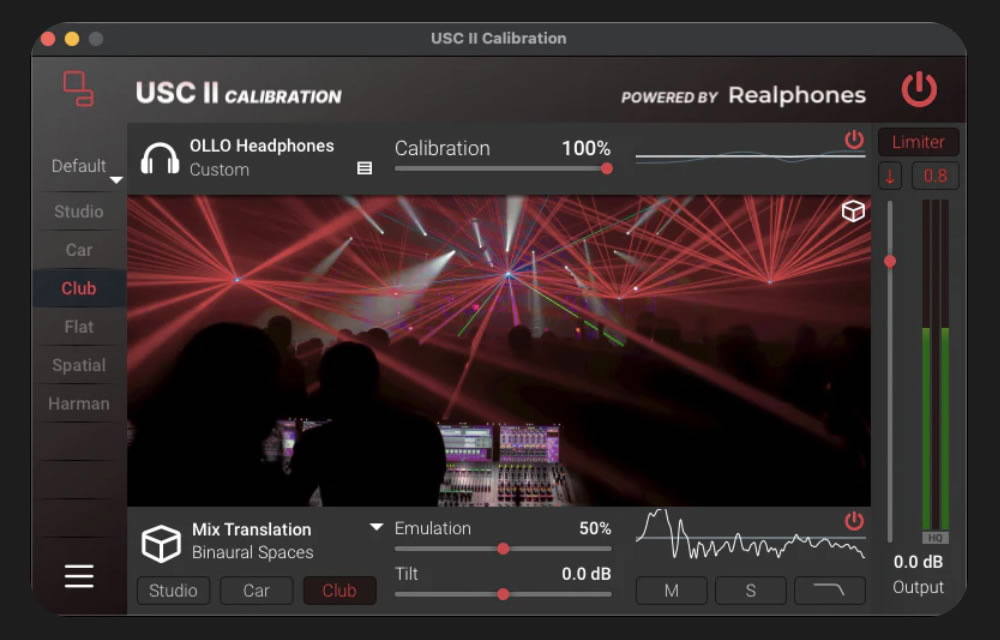Select the Studio preset in sidebar

(x=79, y=212)
